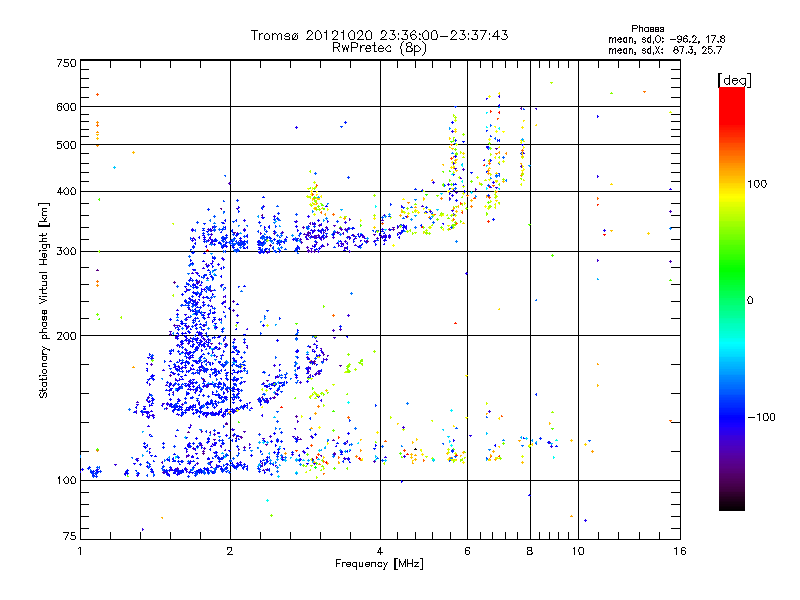Click the y-axis "100" km tick label
Viewport: 800px width, 600px height.
[66, 481]
